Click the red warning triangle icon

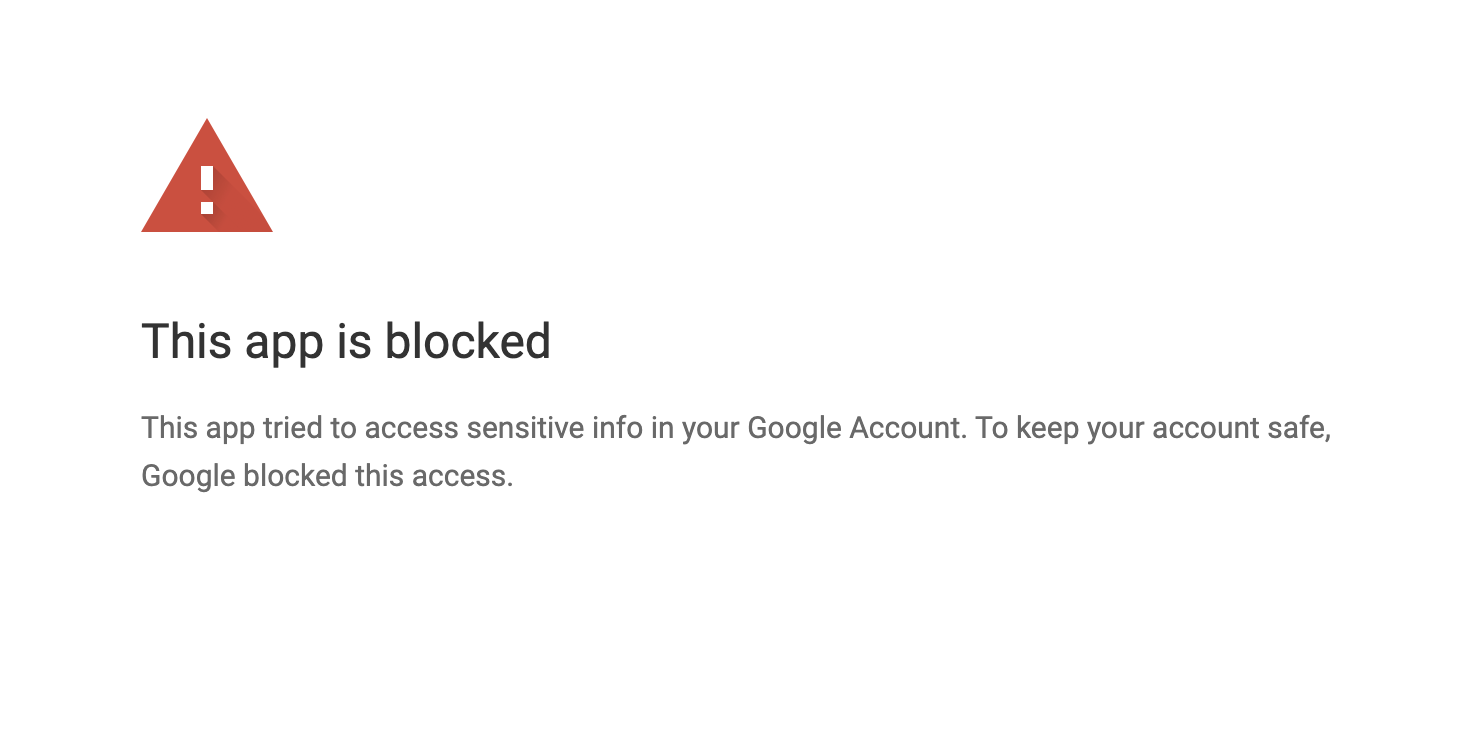click(x=207, y=176)
